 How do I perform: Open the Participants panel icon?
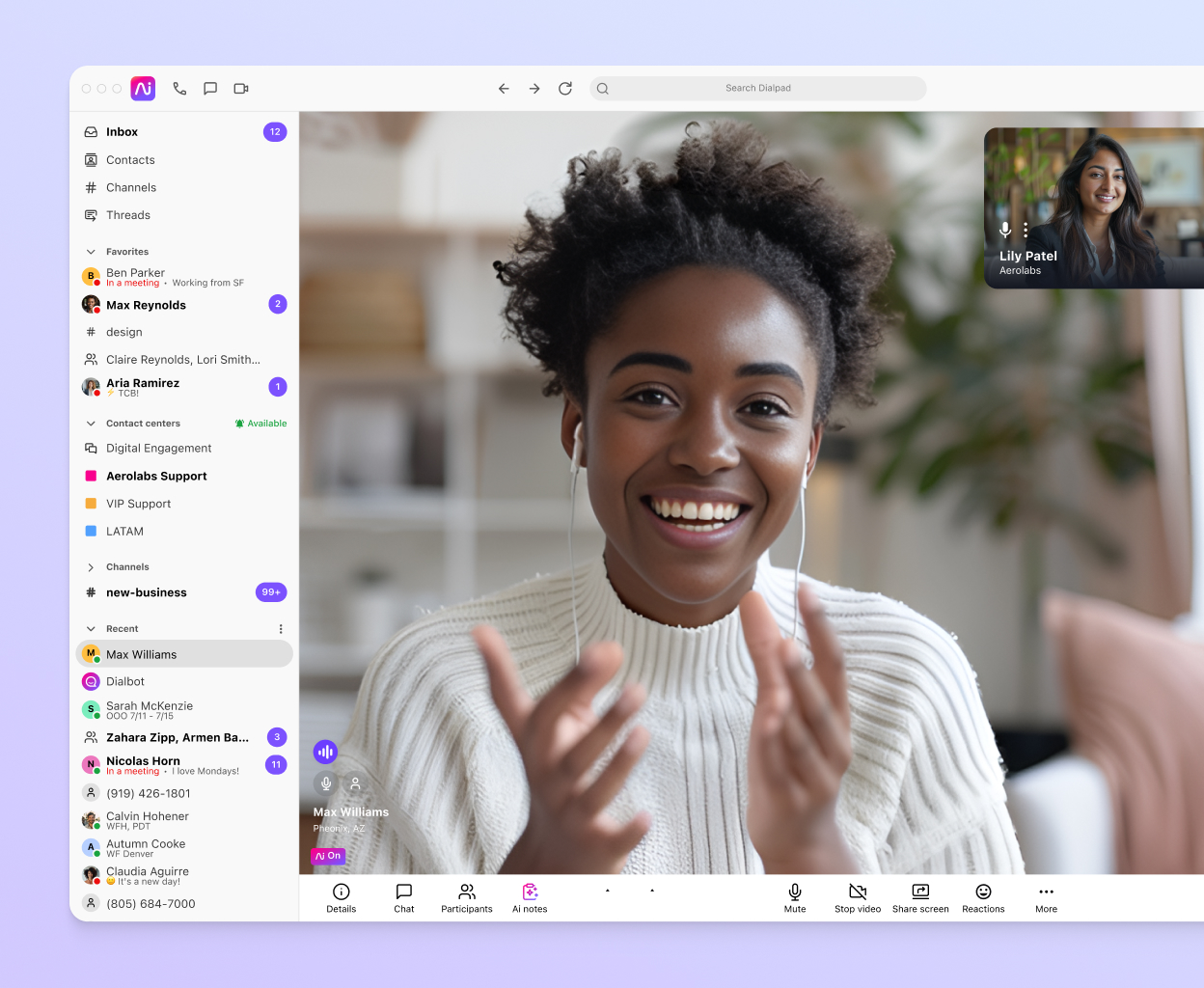tap(466, 892)
